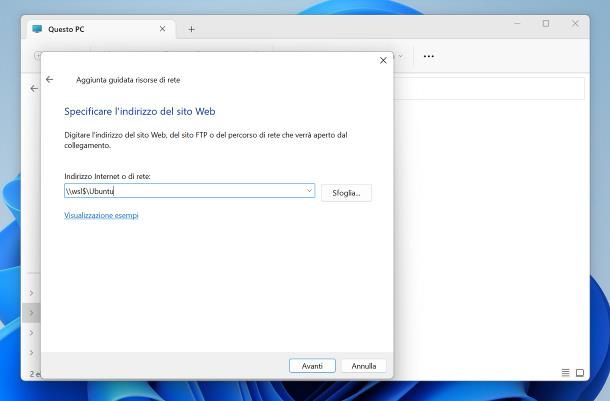
Task: Click the Questo PC monitor icon
Action: pos(37,29)
